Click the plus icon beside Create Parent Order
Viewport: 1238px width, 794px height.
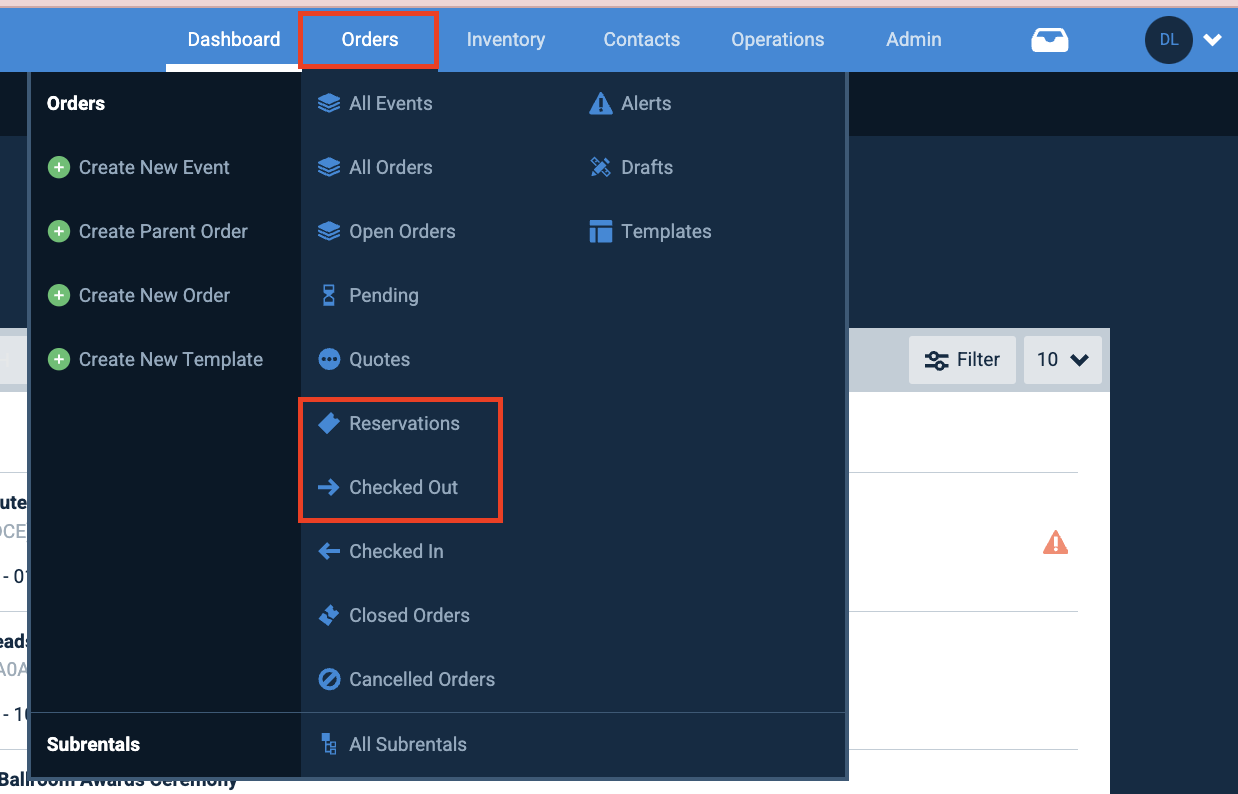pyautogui.click(x=59, y=231)
